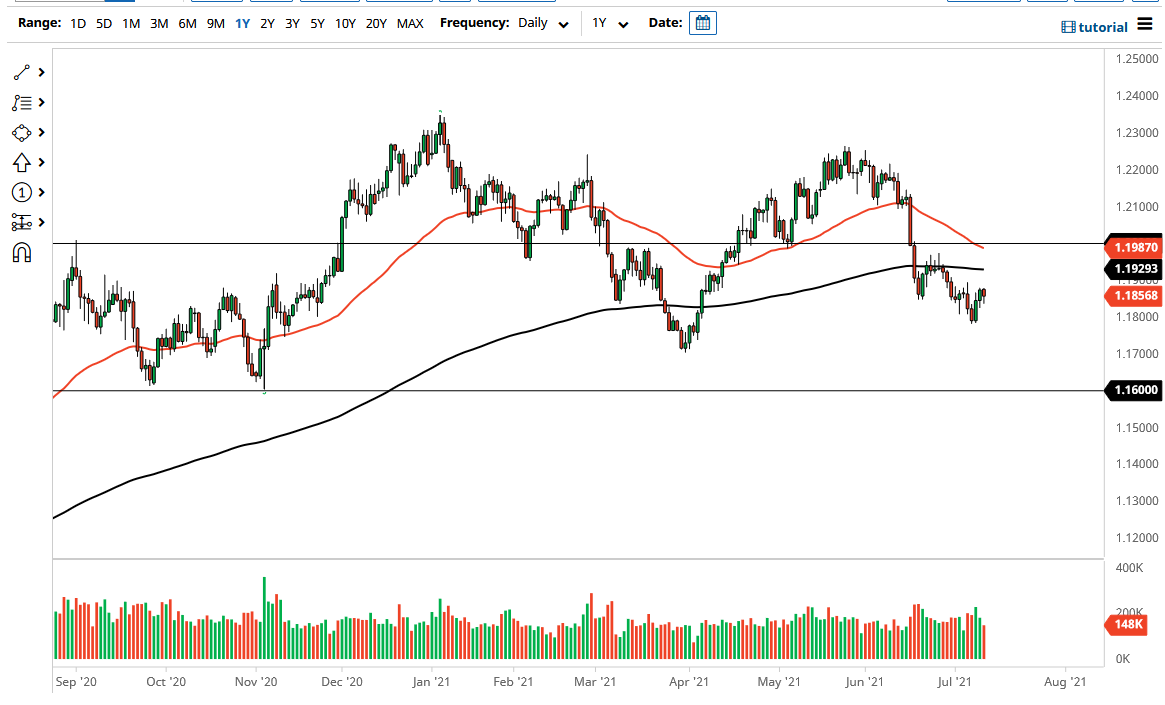Select the trend line drawing tool
This screenshot has height=705, width=1165.
click(x=21, y=73)
